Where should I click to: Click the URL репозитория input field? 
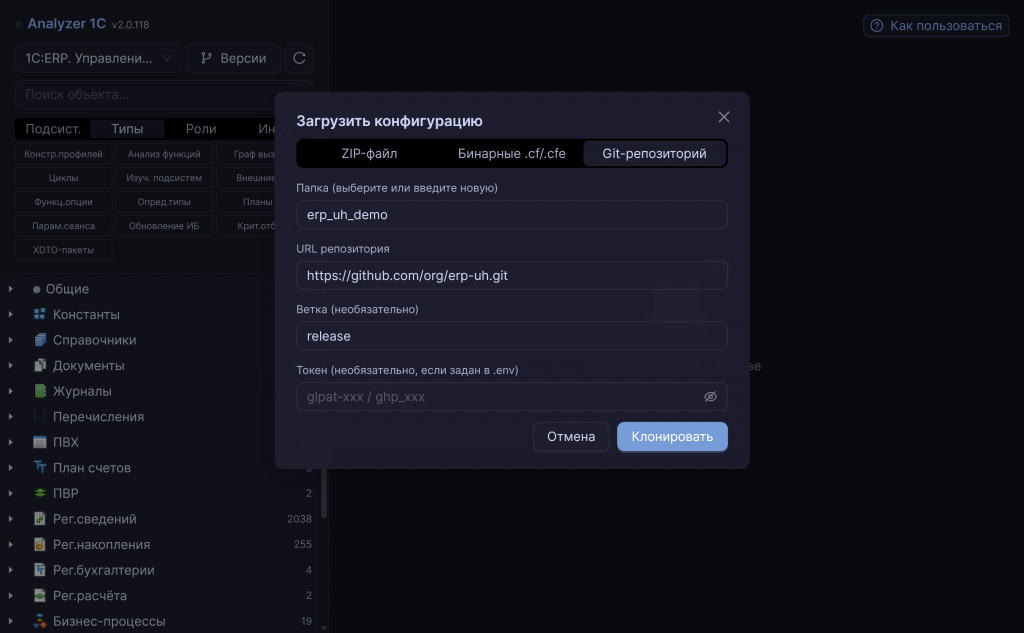point(511,275)
